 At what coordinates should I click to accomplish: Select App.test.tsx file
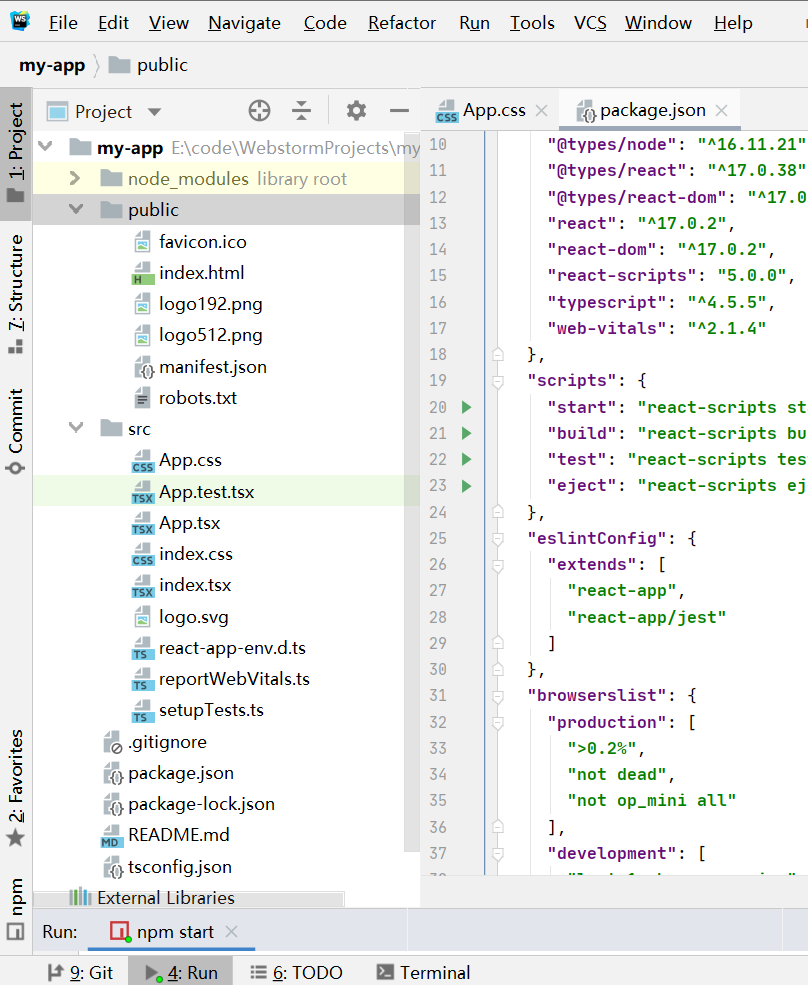pos(207,491)
